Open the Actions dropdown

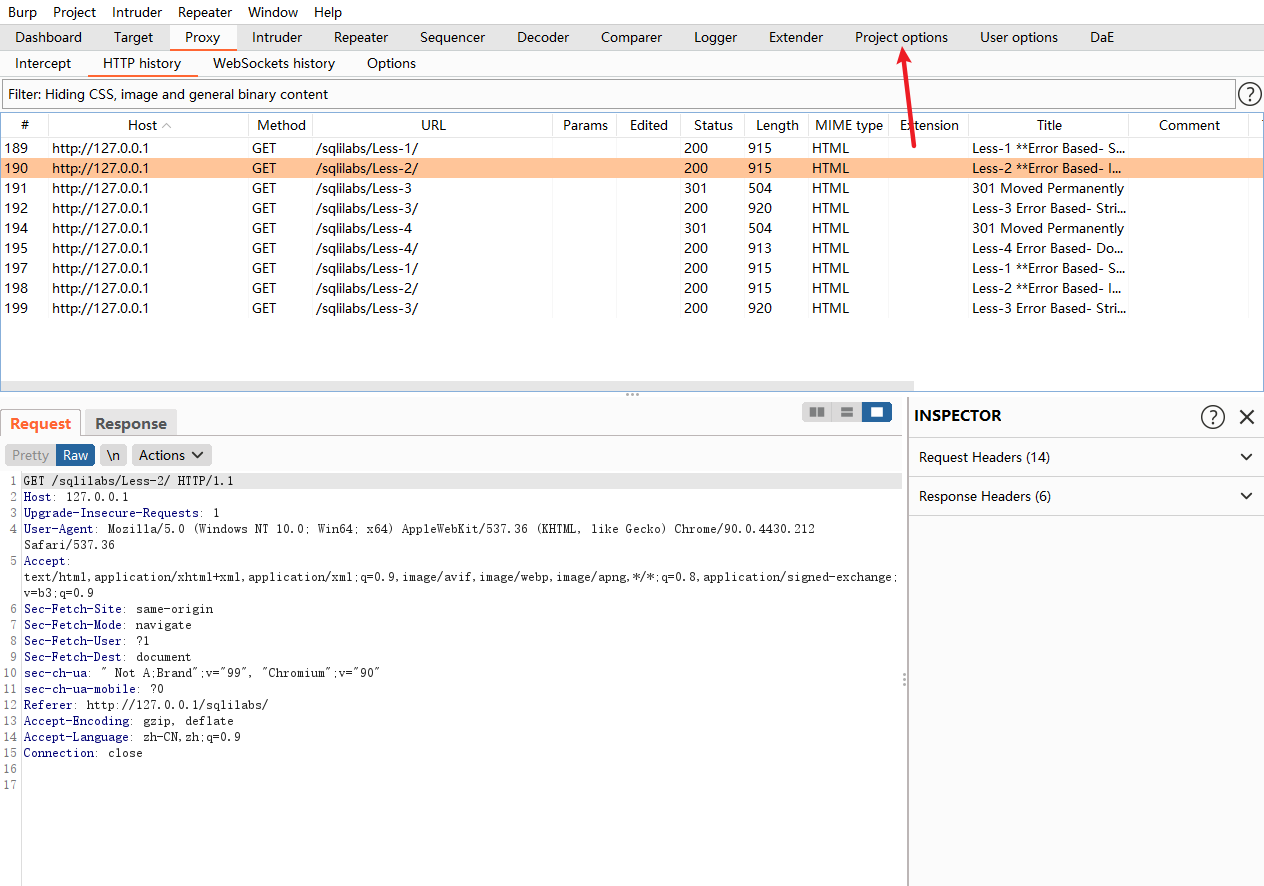(x=171, y=455)
